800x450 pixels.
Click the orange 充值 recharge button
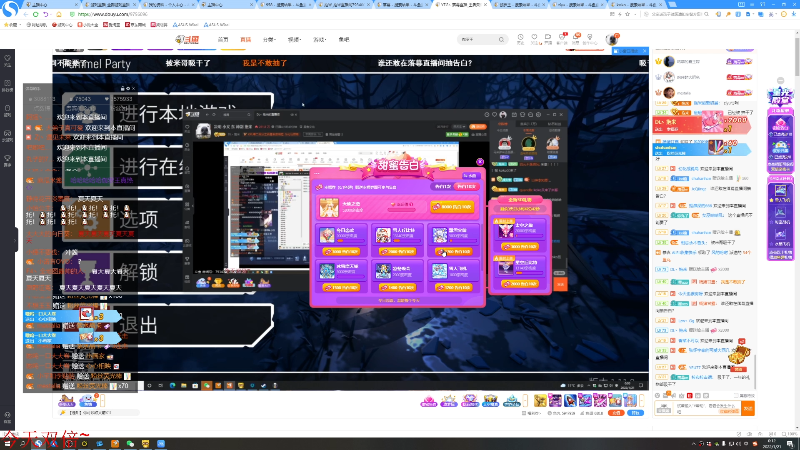[x=616, y=413]
